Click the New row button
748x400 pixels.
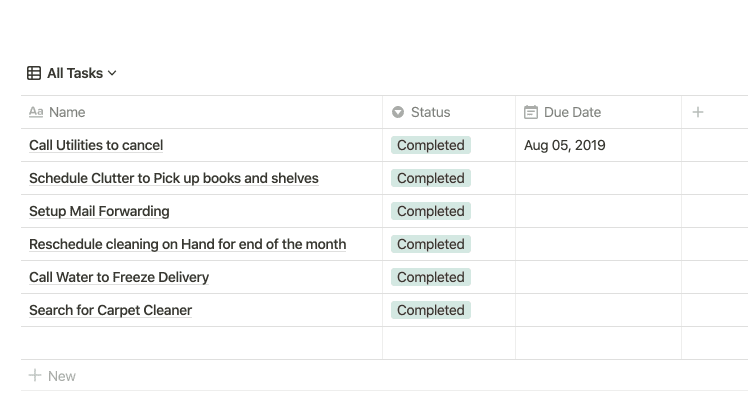[x=52, y=376]
